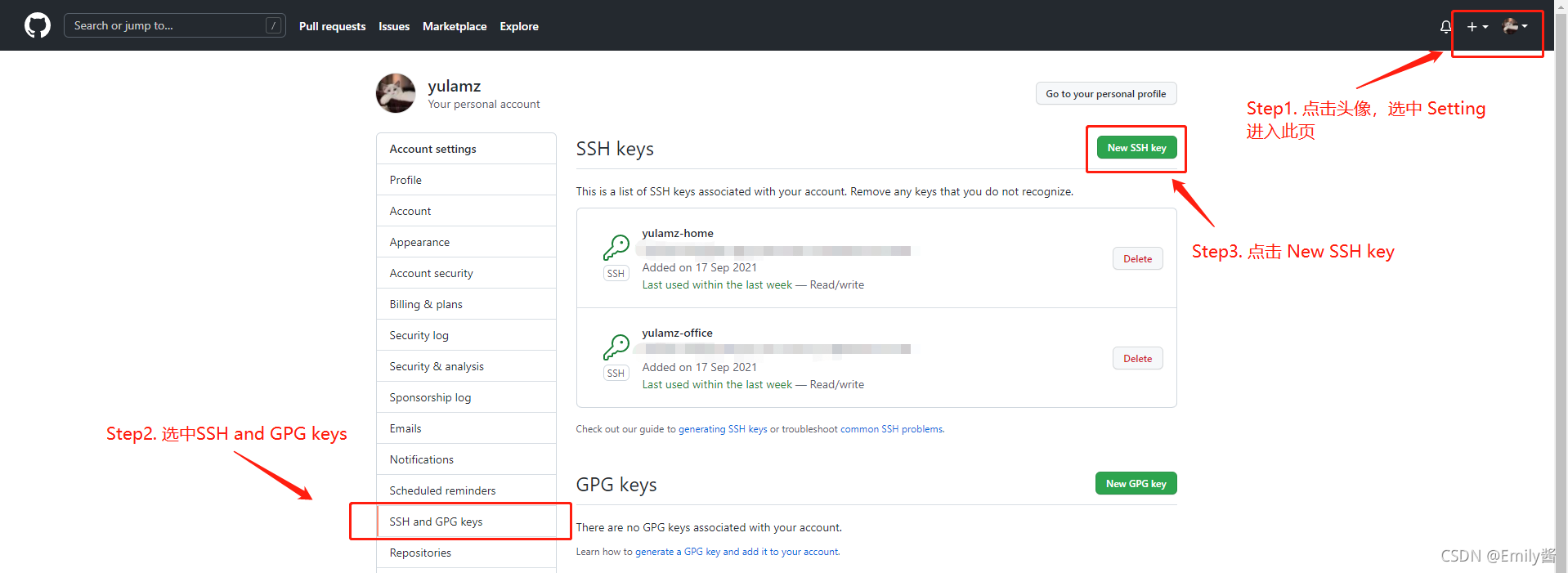Image resolution: width=1568 pixels, height=573 pixels.
Task: Click Added on 17 Sep 2021 under yulamz-home
Action: pyautogui.click(x=700, y=267)
